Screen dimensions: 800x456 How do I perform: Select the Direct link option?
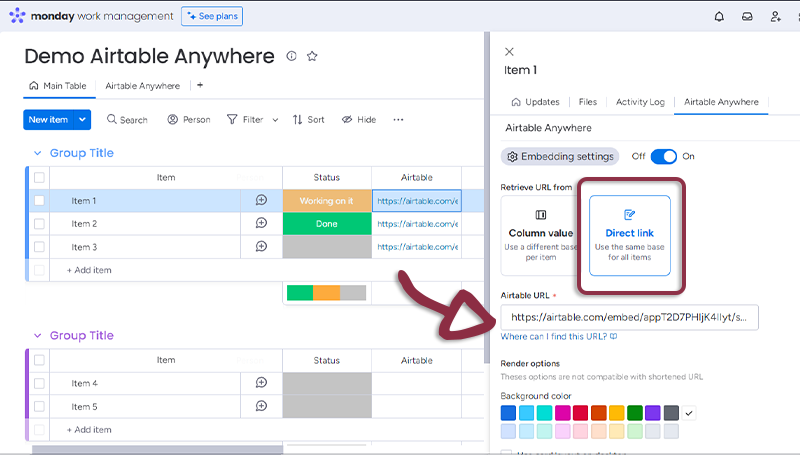click(629, 236)
